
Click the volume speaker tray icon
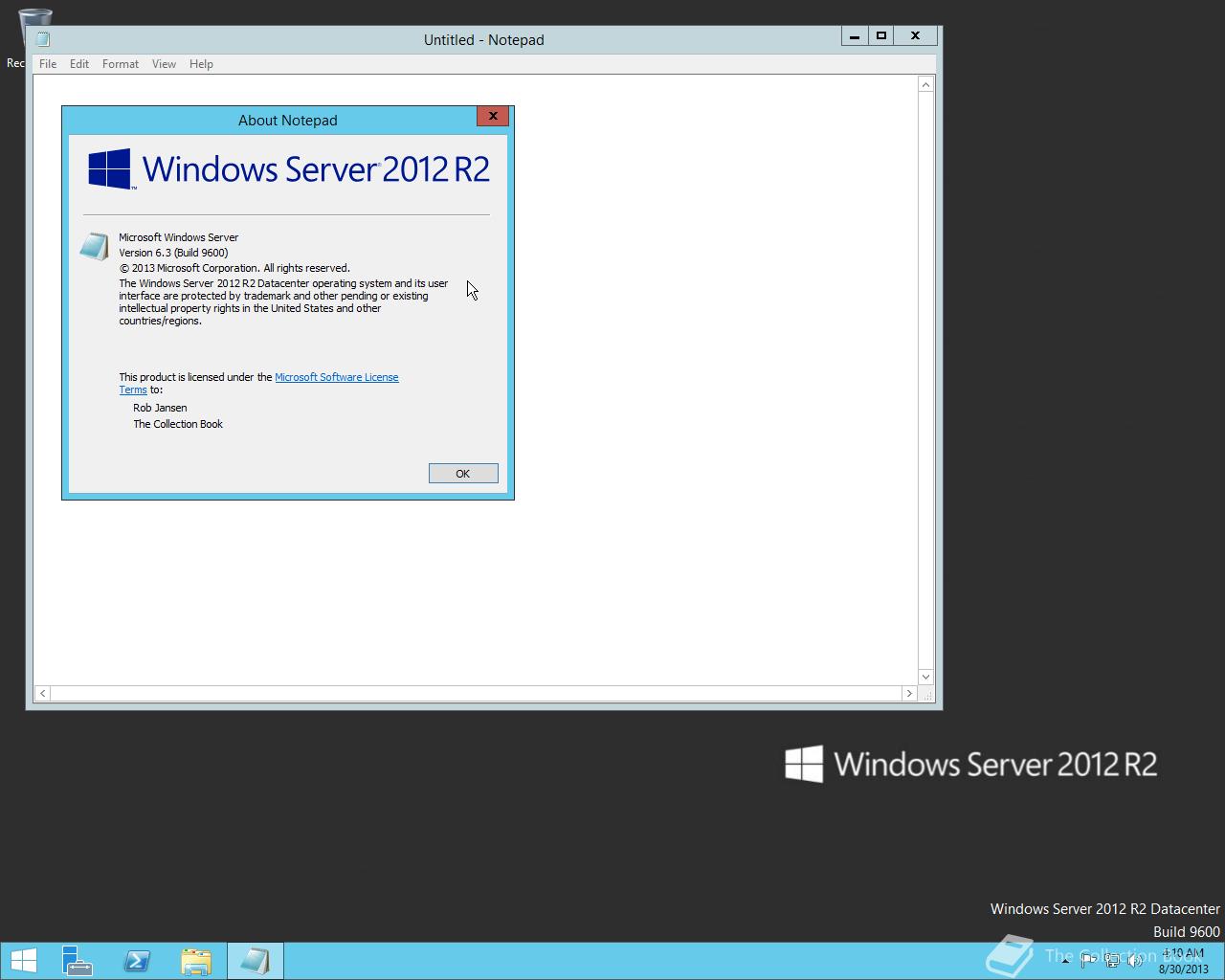point(1135,961)
